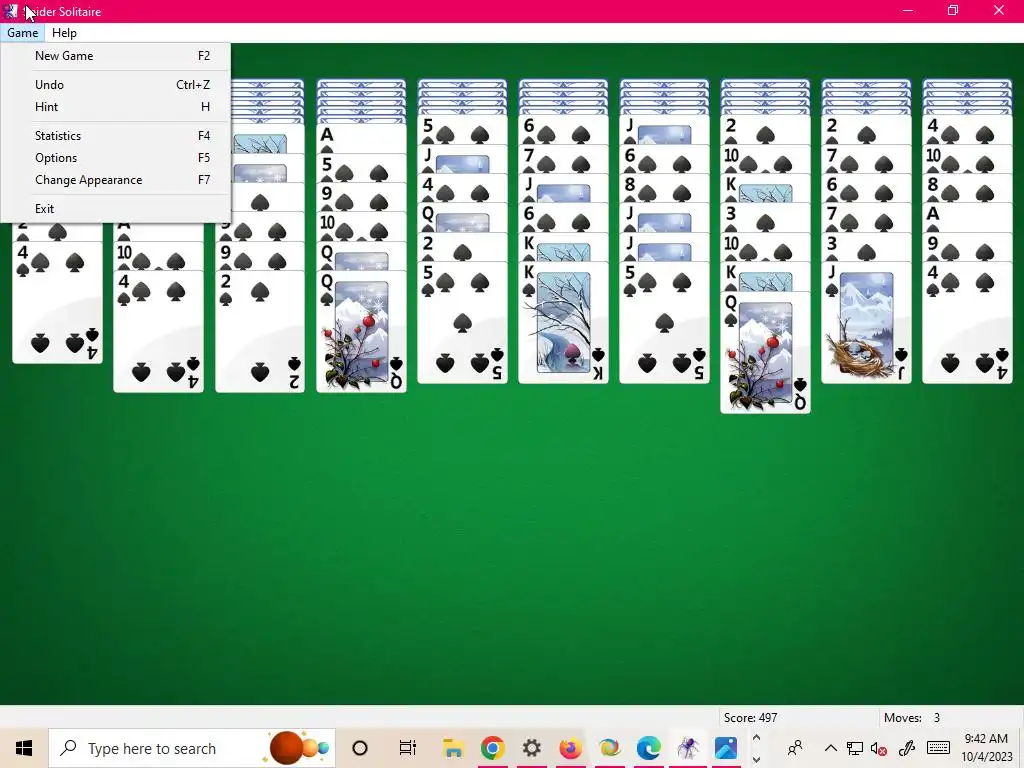Open the network status tray icon
This screenshot has height=768, width=1024.
point(854,748)
